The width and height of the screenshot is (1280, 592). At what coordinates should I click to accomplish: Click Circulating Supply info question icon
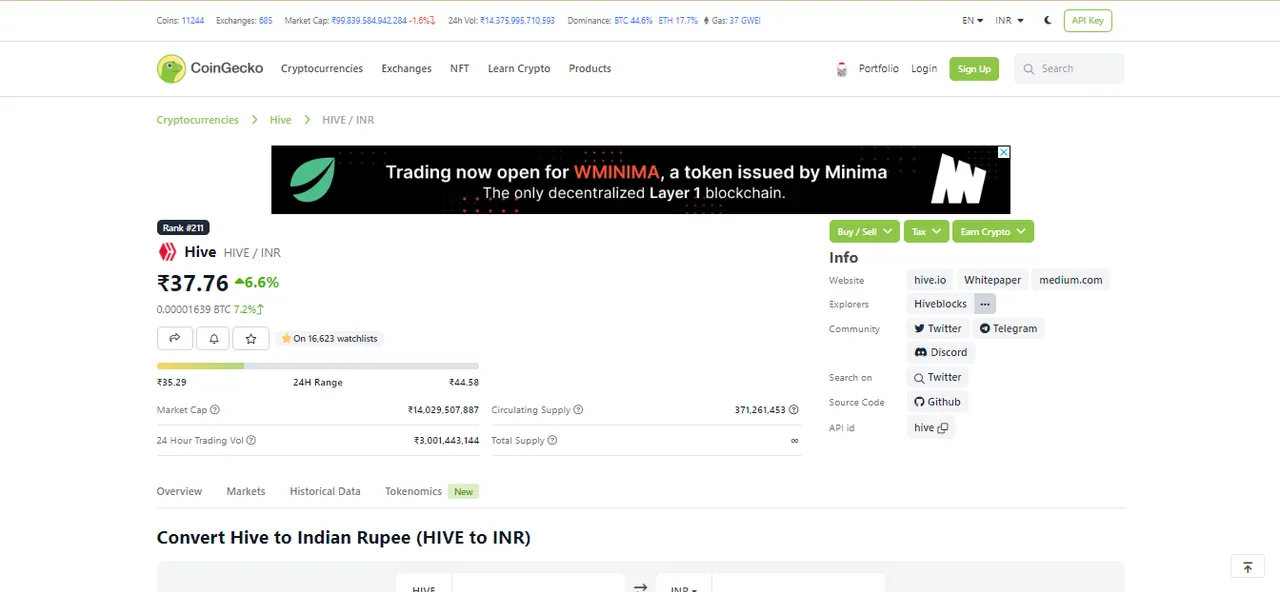coord(578,410)
